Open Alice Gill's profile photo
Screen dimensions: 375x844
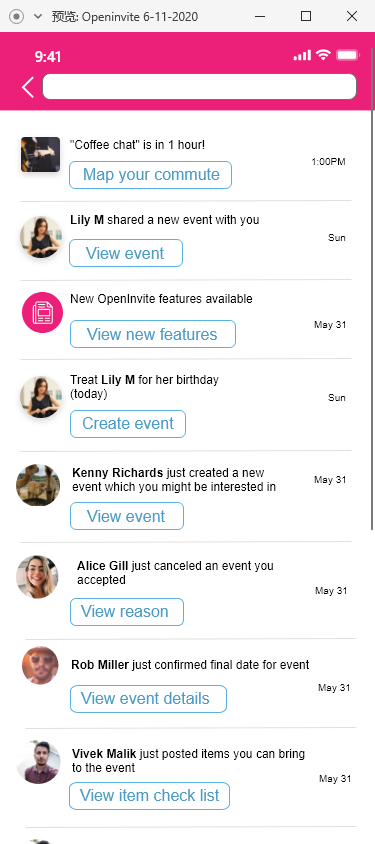tap(37, 577)
